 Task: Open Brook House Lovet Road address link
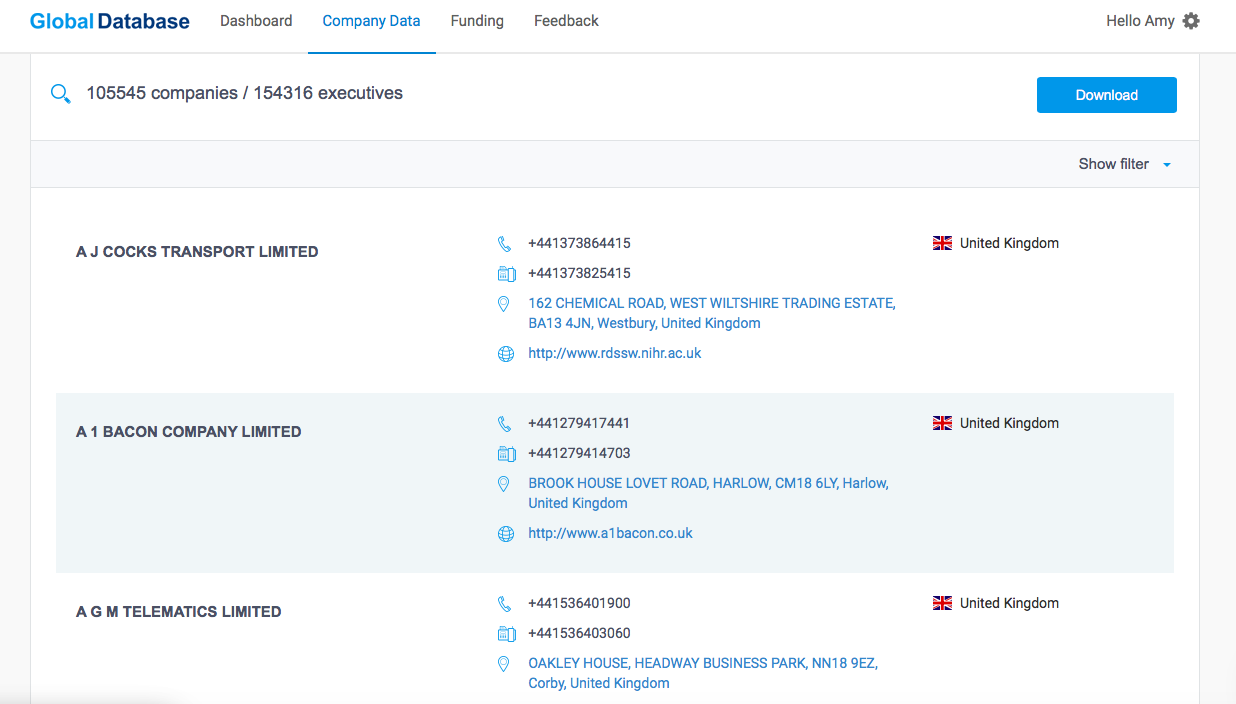pyautogui.click(x=709, y=493)
